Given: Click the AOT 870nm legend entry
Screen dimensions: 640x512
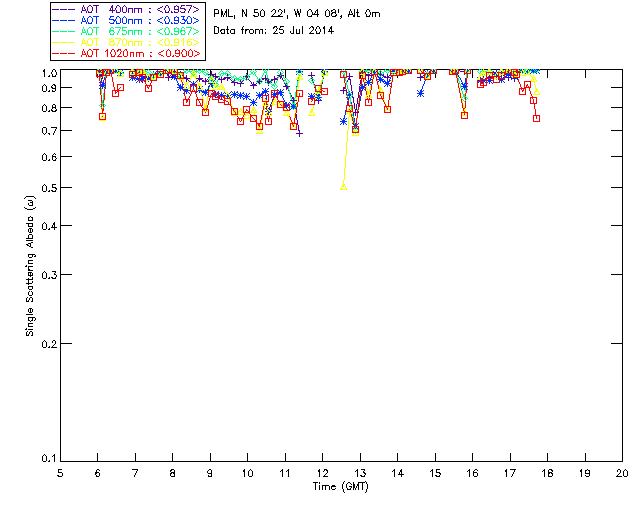Looking at the screenshot, I should tap(127, 42).
